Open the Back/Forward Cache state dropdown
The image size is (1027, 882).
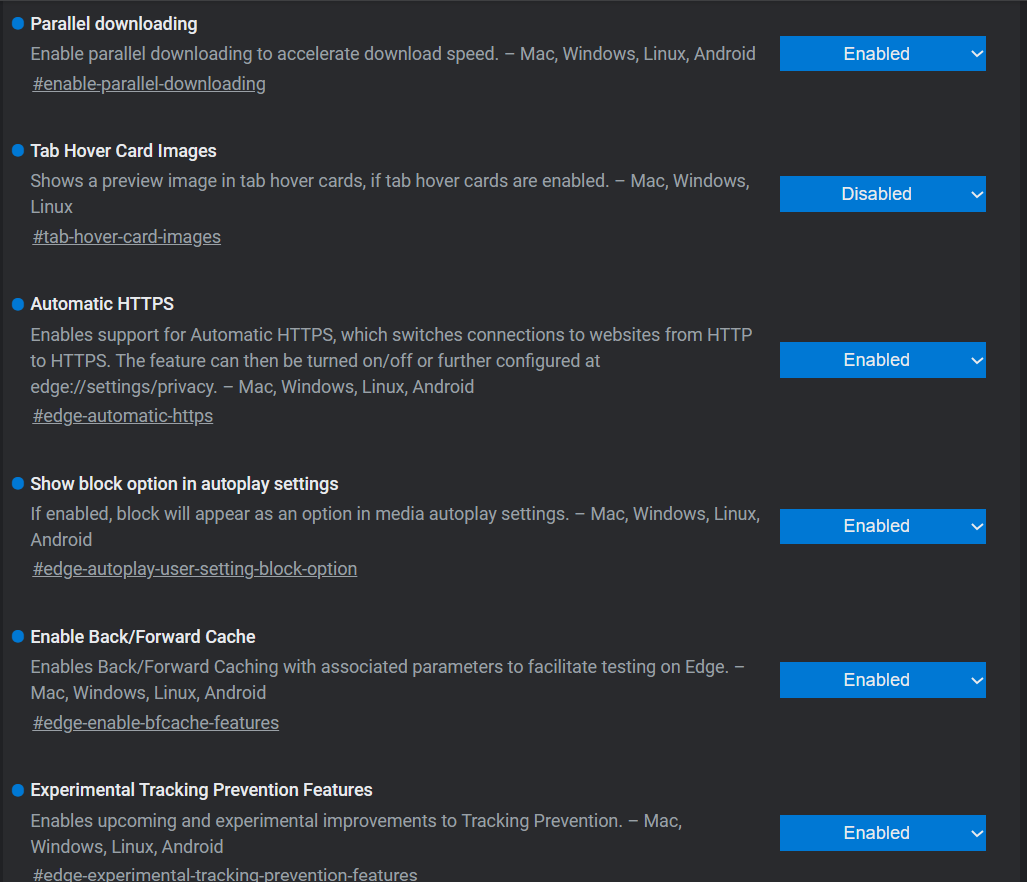(x=882, y=680)
